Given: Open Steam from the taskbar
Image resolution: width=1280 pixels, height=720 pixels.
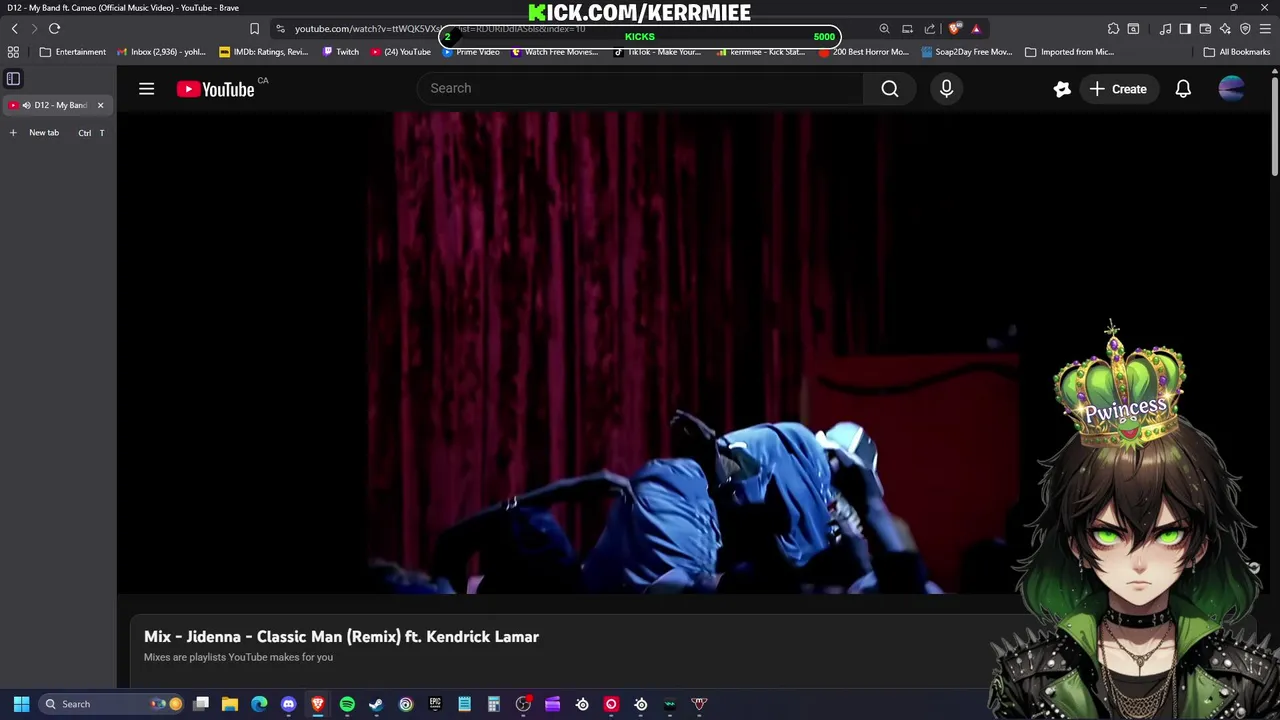Looking at the screenshot, I should pos(376,704).
